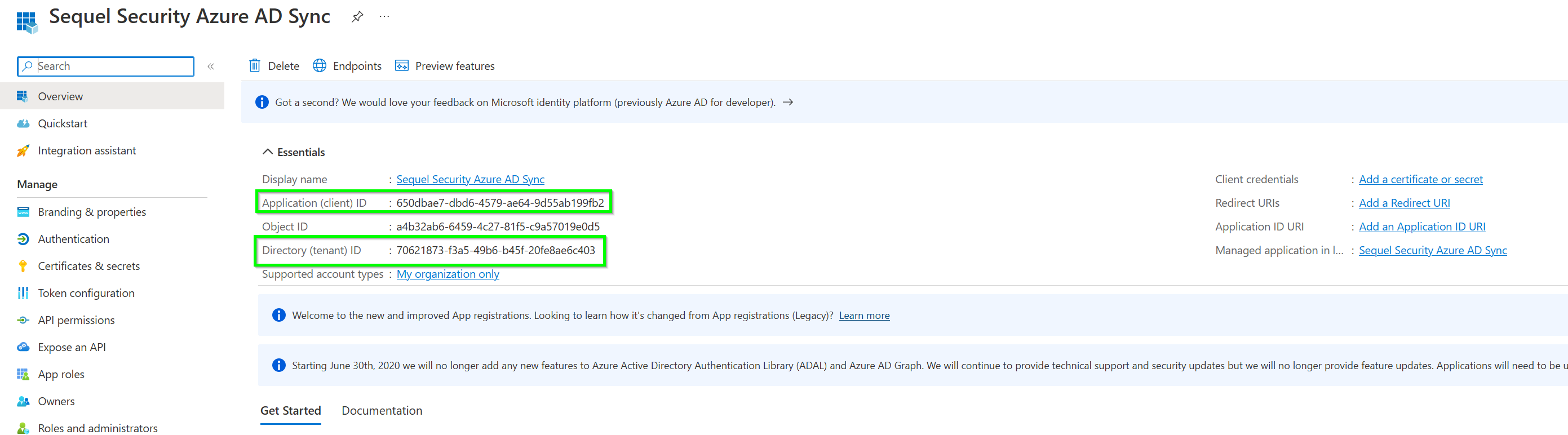Click Add a certificate or secret
Viewport: 1568px width, 435px height.
point(1421,180)
